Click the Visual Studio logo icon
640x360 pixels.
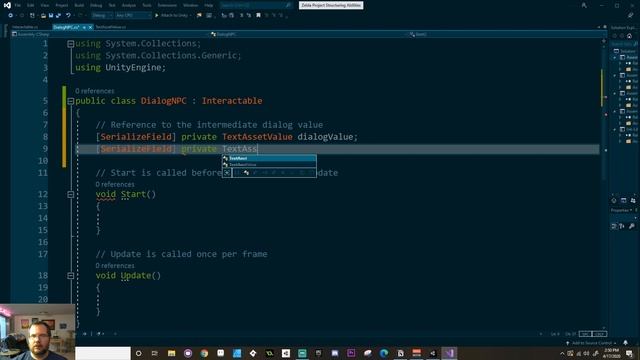tap(7, 5)
